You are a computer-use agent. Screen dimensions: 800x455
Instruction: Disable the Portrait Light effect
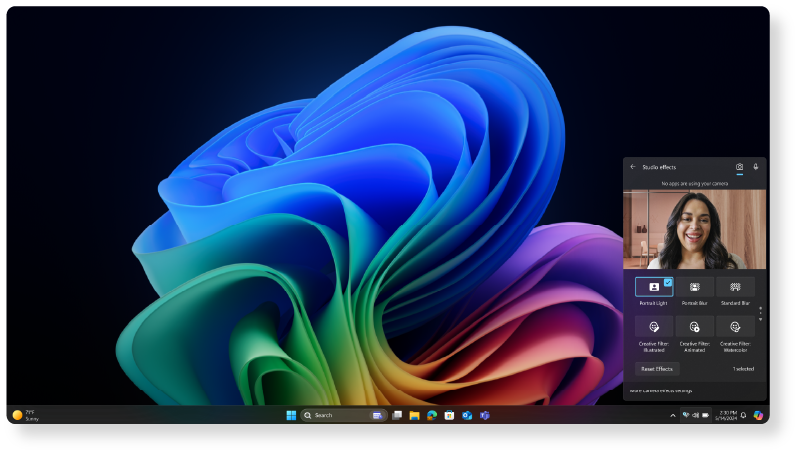654,287
